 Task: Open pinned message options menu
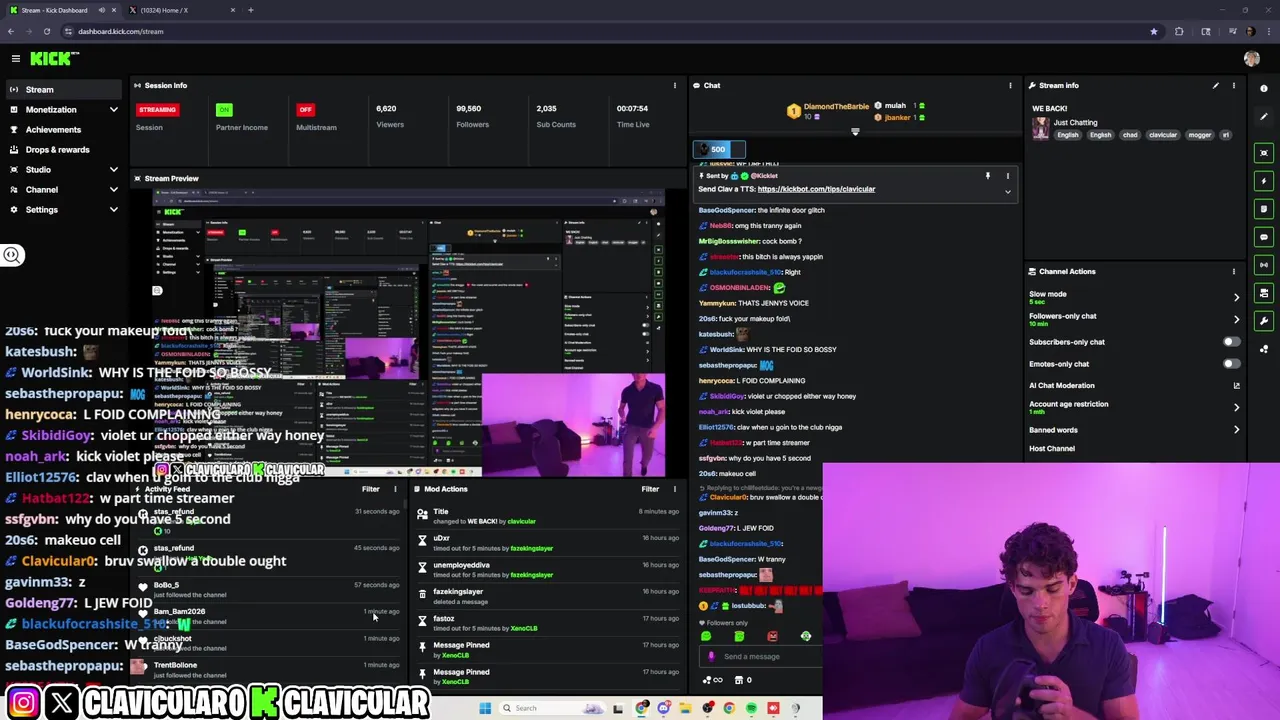[1007, 176]
